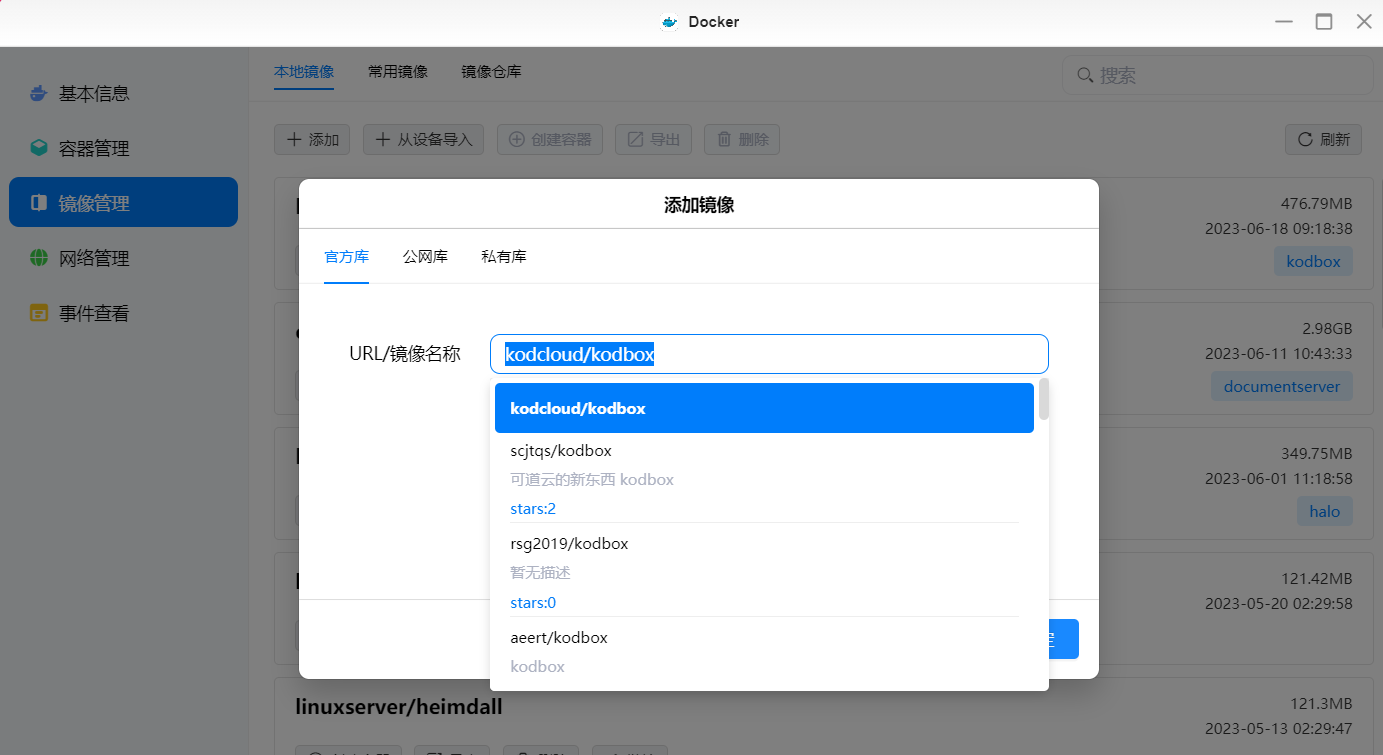Click the URL/镜像名称 input field
1383x755 pixels.
[769, 354]
